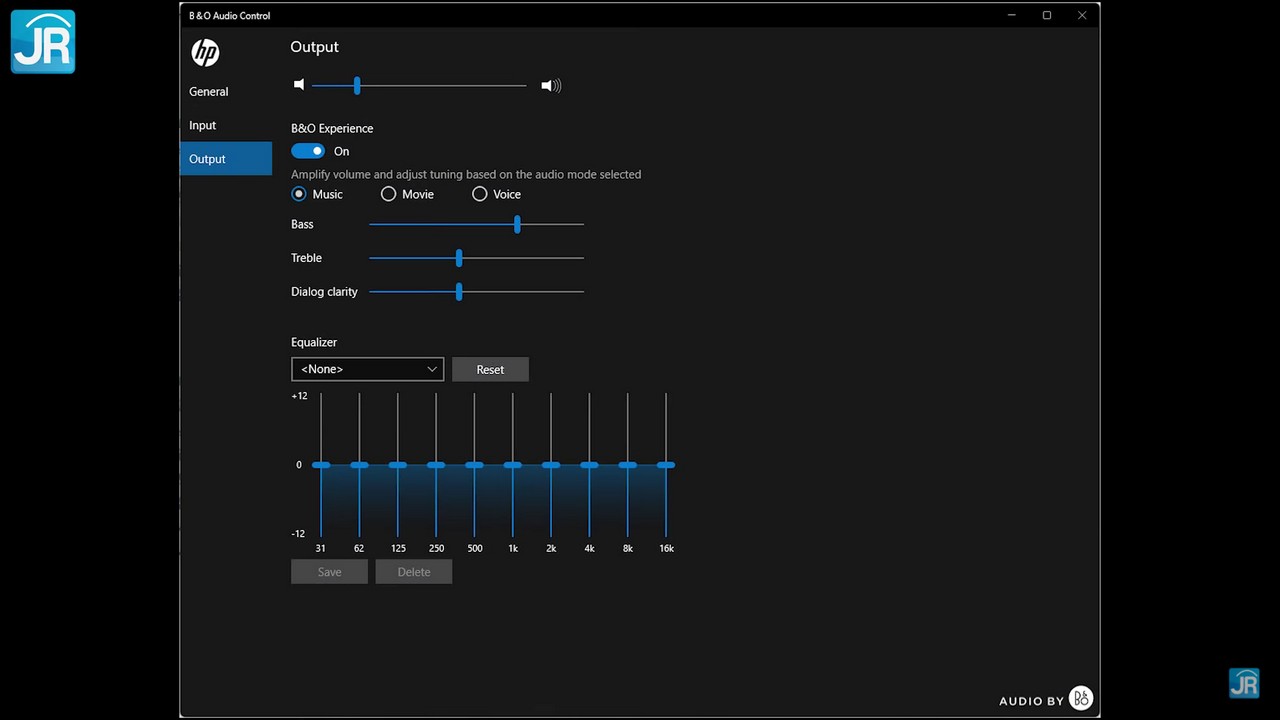Click the Treble slider handle

click(459, 258)
